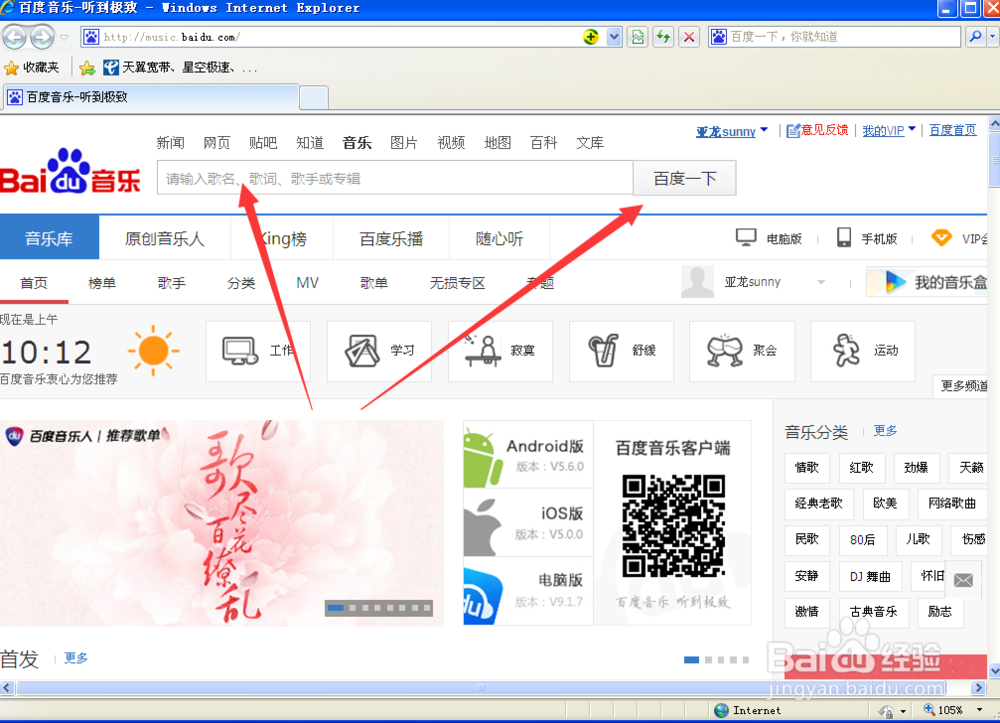Viewport: 1000px width, 723px height.
Task: Expand the 我的VIP dropdown arrow
Action: click(912, 129)
